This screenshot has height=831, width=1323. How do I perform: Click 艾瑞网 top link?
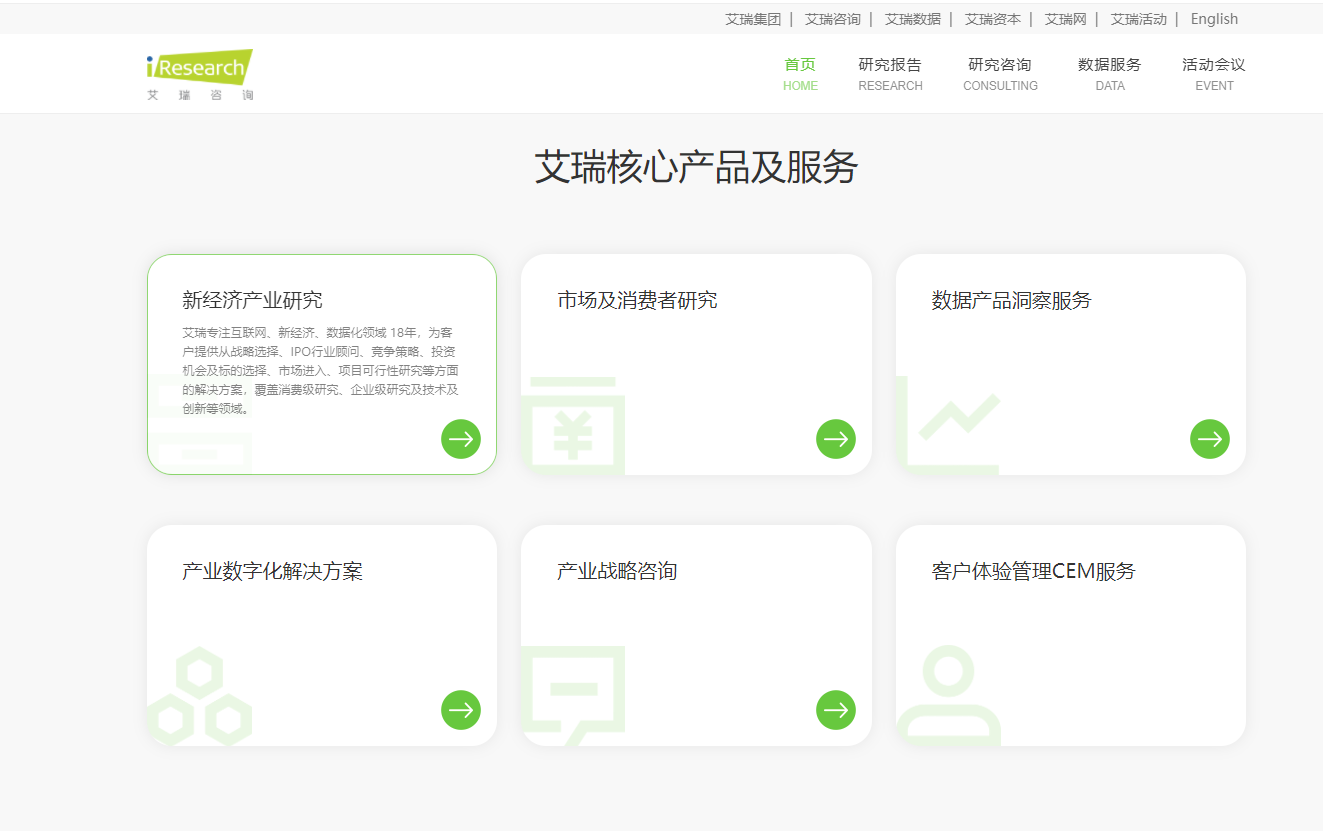click(1066, 19)
